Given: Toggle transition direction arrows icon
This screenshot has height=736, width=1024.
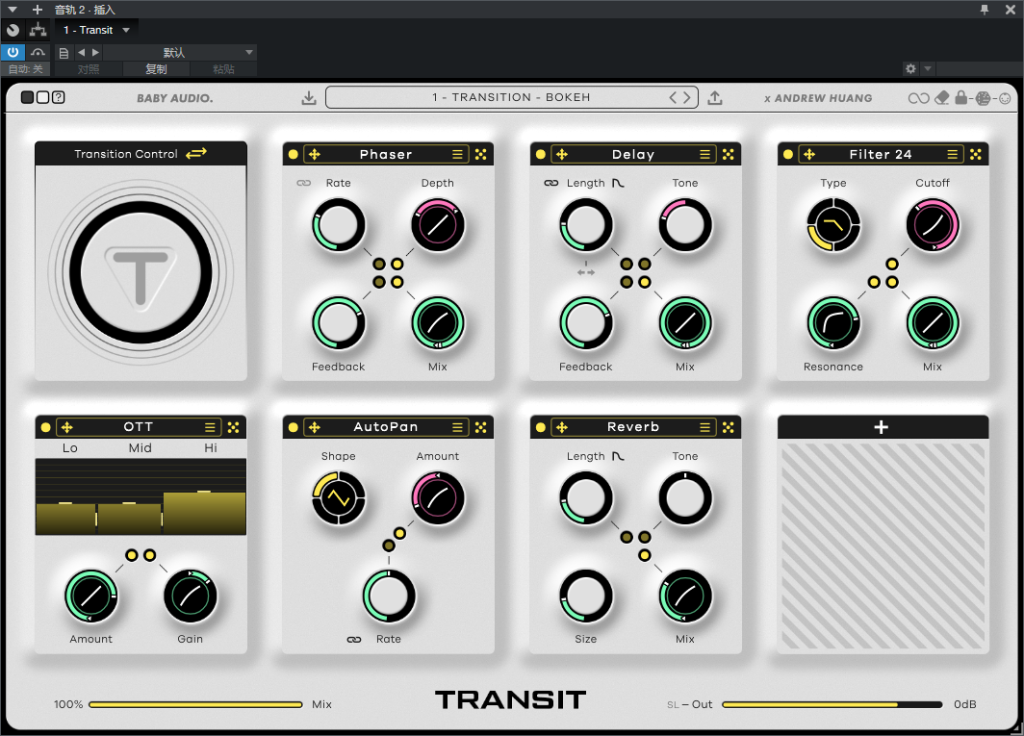Looking at the screenshot, I should coord(196,153).
